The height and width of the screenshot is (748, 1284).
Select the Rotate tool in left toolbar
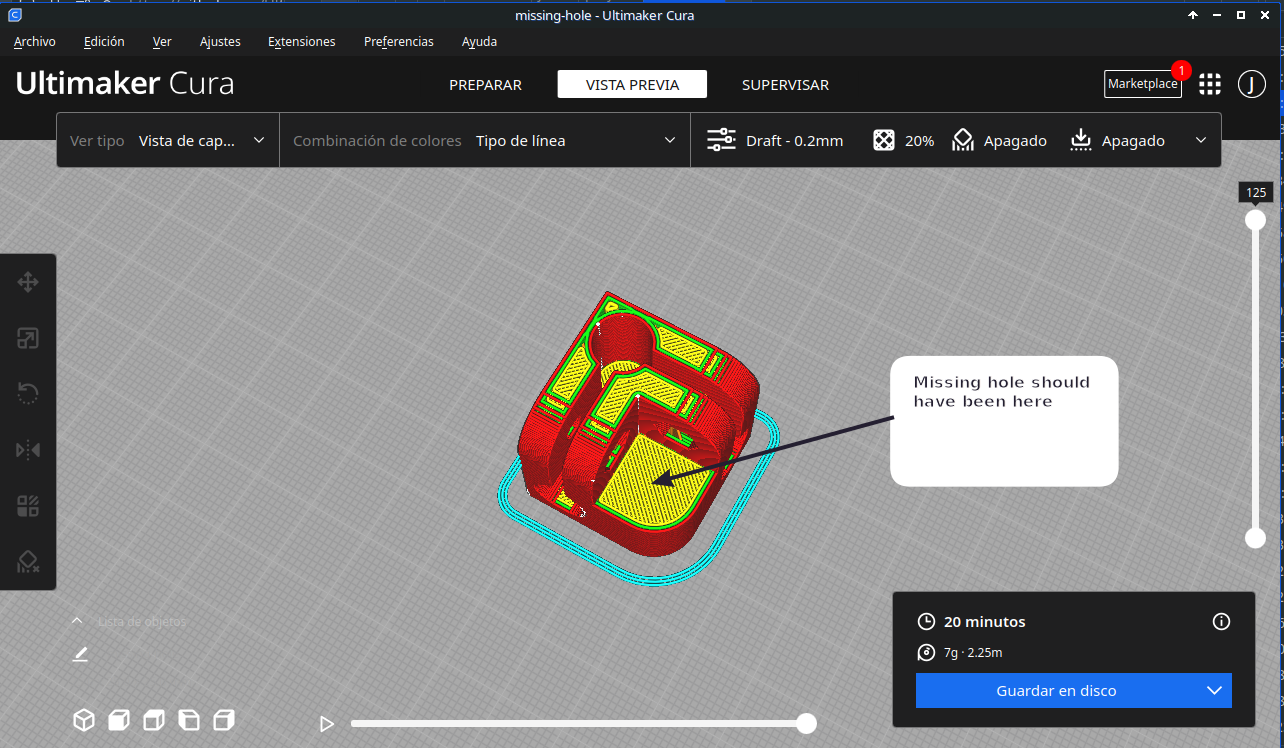tap(28, 394)
